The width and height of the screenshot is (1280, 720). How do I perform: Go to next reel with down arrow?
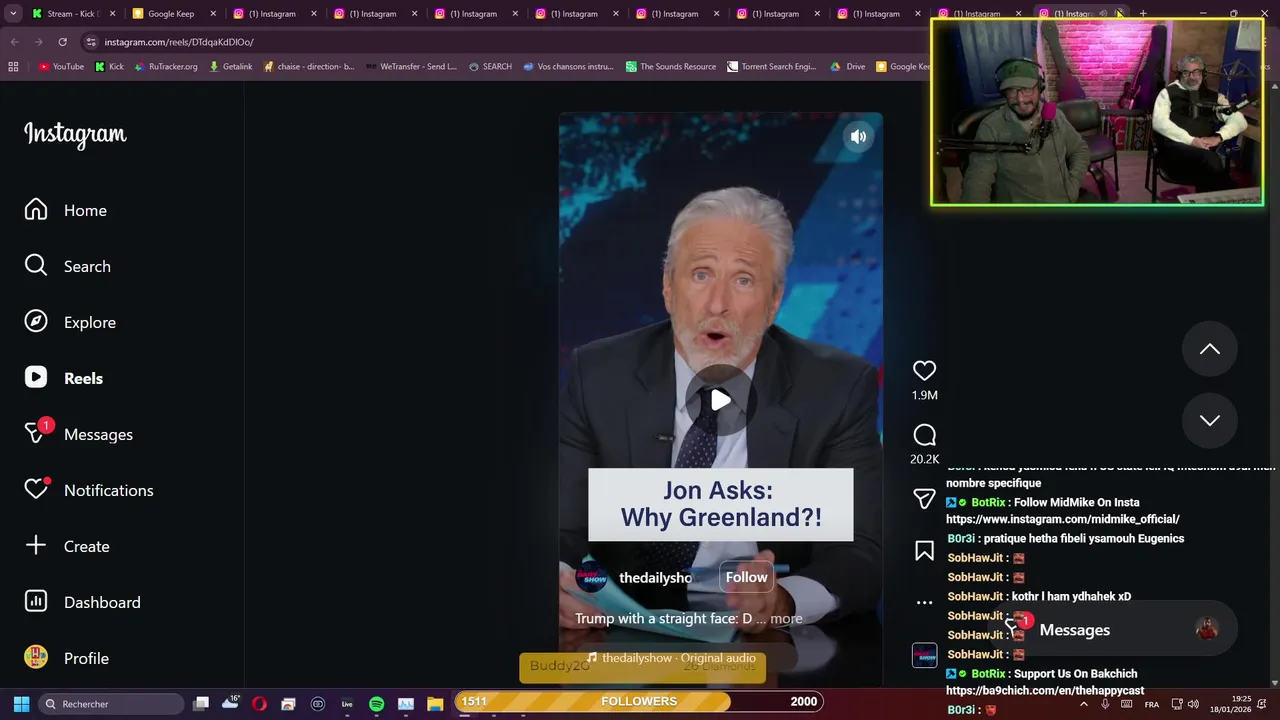pos(1210,420)
